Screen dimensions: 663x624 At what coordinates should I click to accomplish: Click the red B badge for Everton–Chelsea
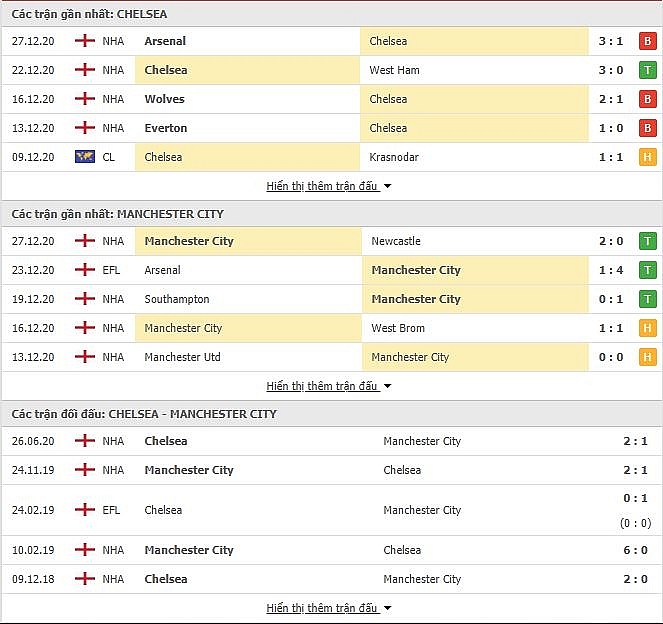(x=647, y=128)
